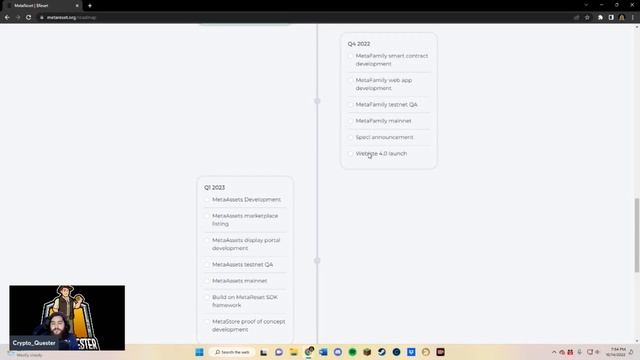Launch Minecraft from the taskbar
The height and width of the screenshot is (360, 640).
pyautogui.click(x=367, y=352)
